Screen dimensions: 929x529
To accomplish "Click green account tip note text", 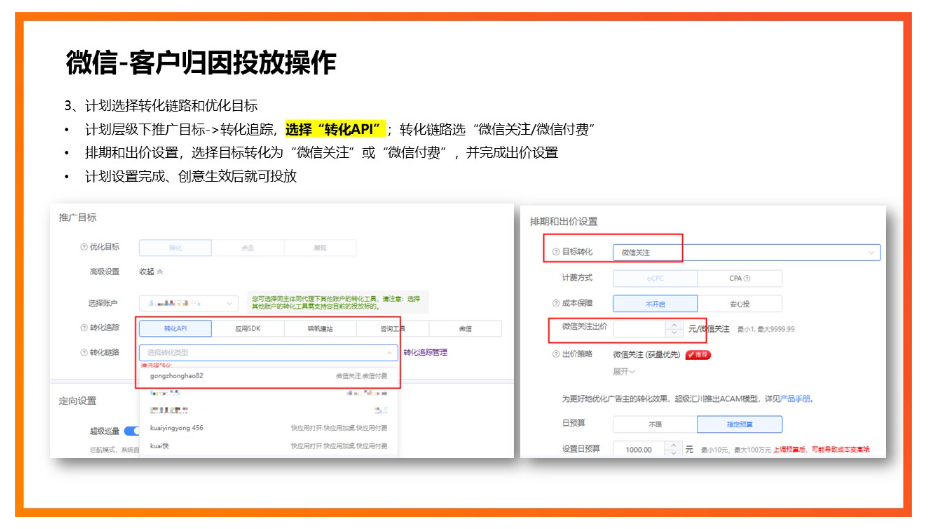I will pos(337,303).
